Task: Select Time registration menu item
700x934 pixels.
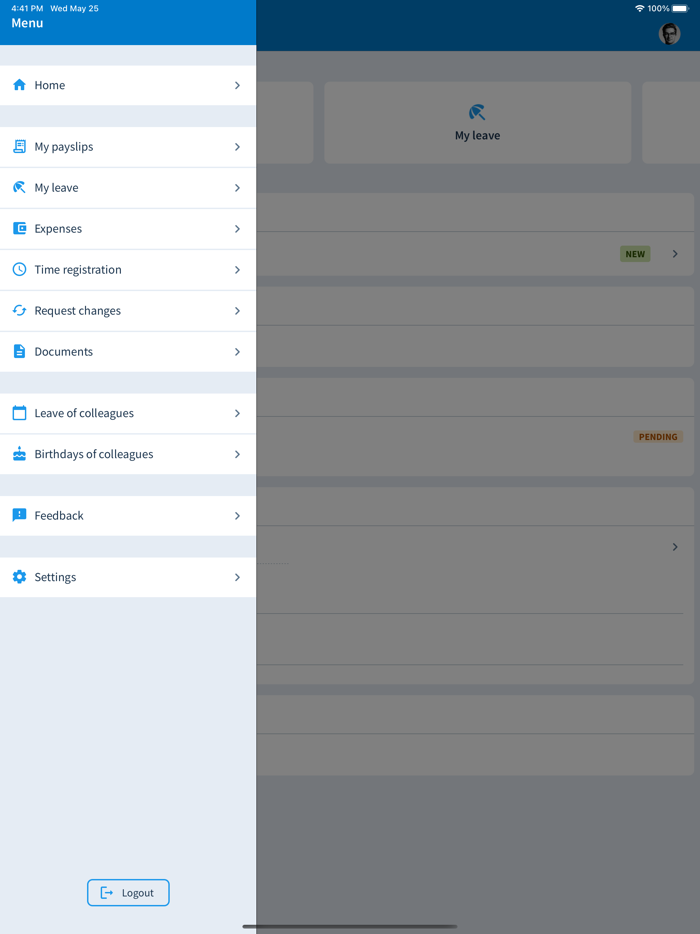Action: click(x=128, y=270)
